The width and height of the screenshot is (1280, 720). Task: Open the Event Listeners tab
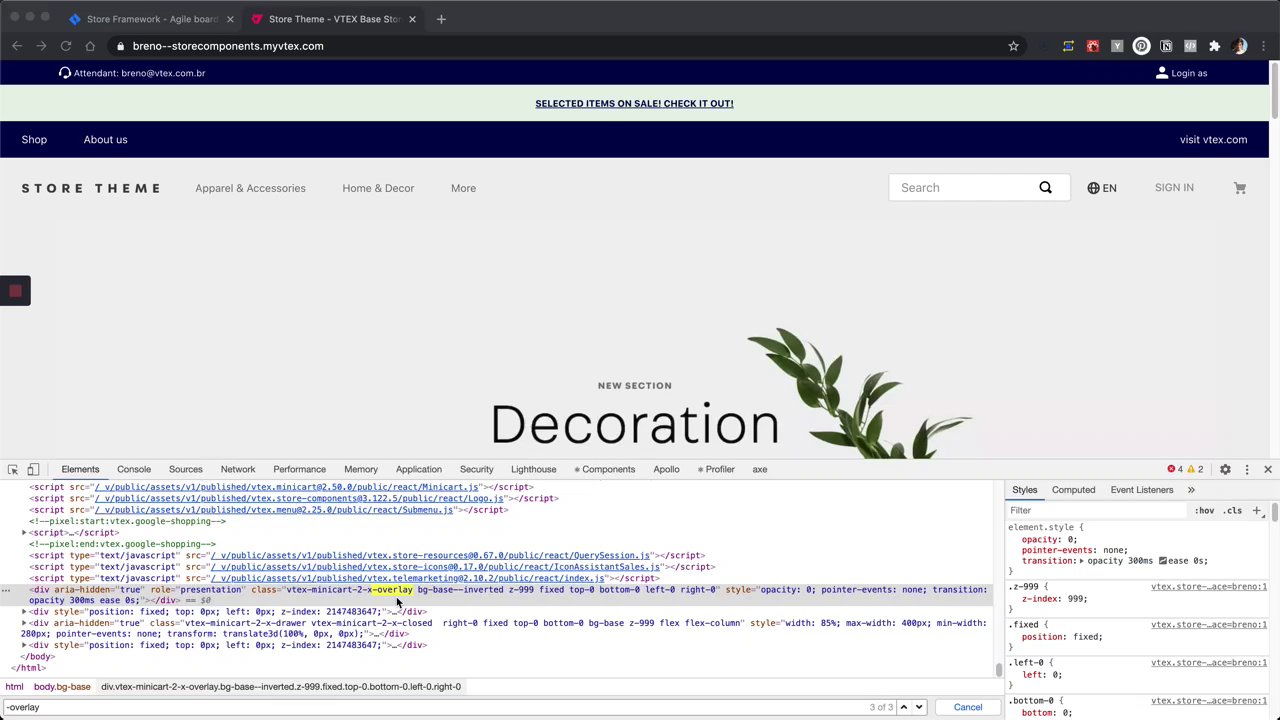[x=1141, y=490]
